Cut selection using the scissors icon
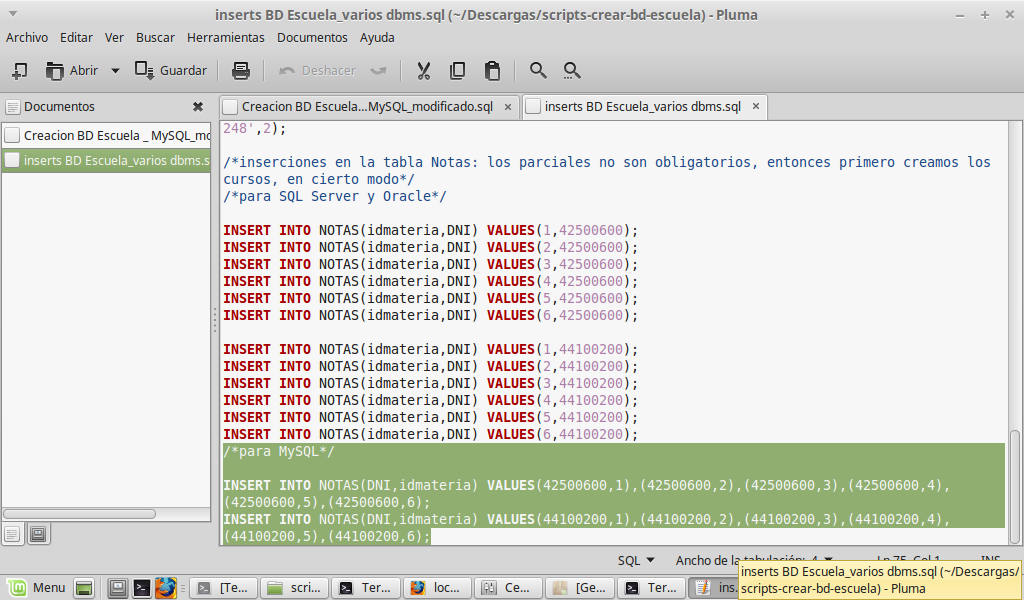This screenshot has width=1024, height=600. tap(423, 70)
